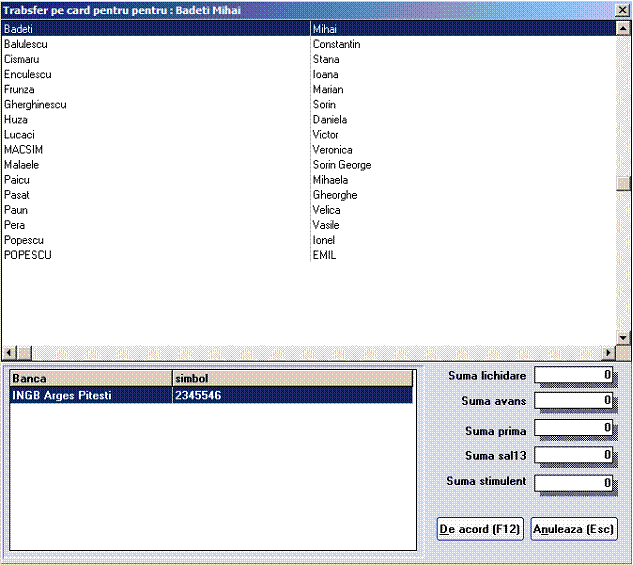Click the horizontal scrollbar right arrow

click(x=607, y=353)
